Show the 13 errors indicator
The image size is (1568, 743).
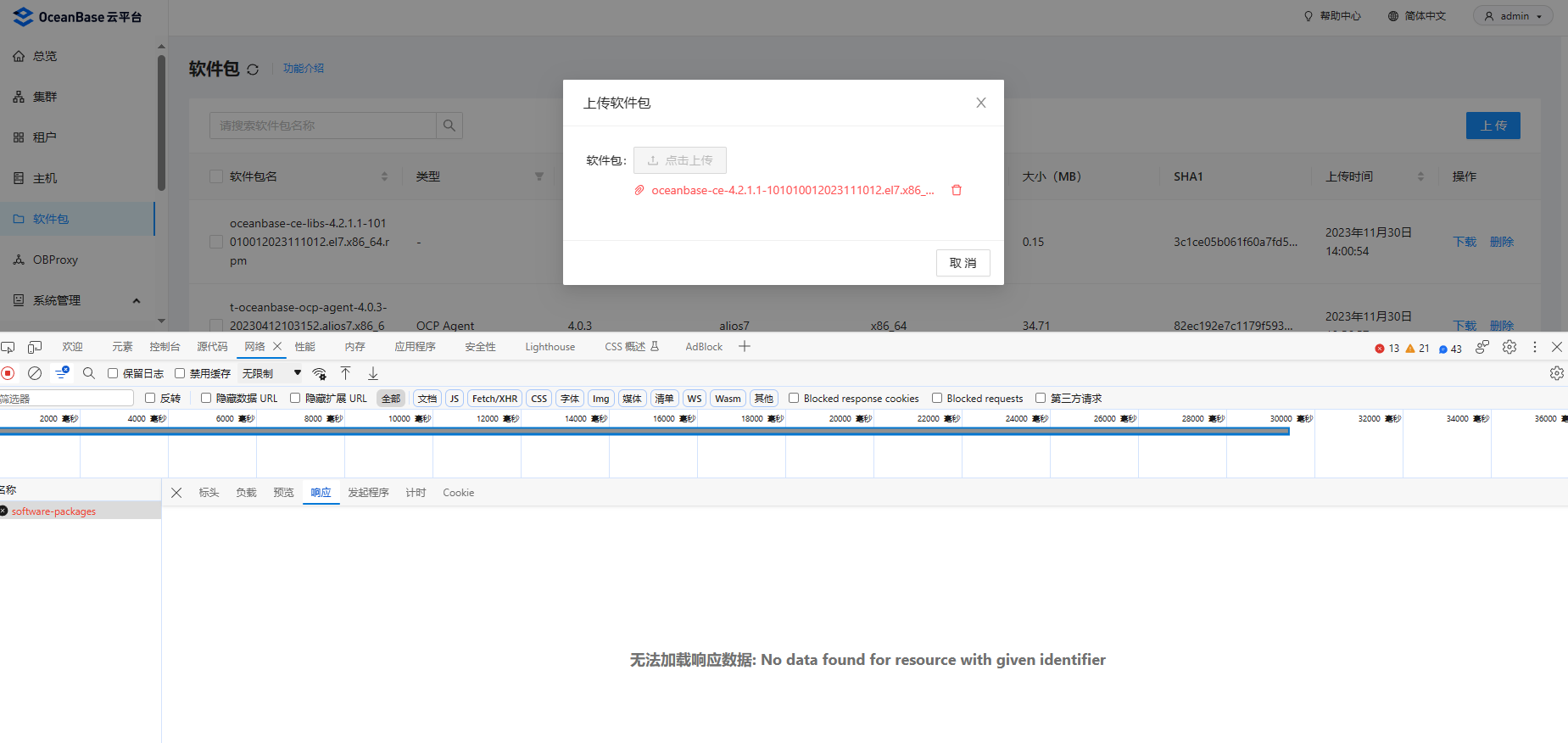click(1387, 349)
